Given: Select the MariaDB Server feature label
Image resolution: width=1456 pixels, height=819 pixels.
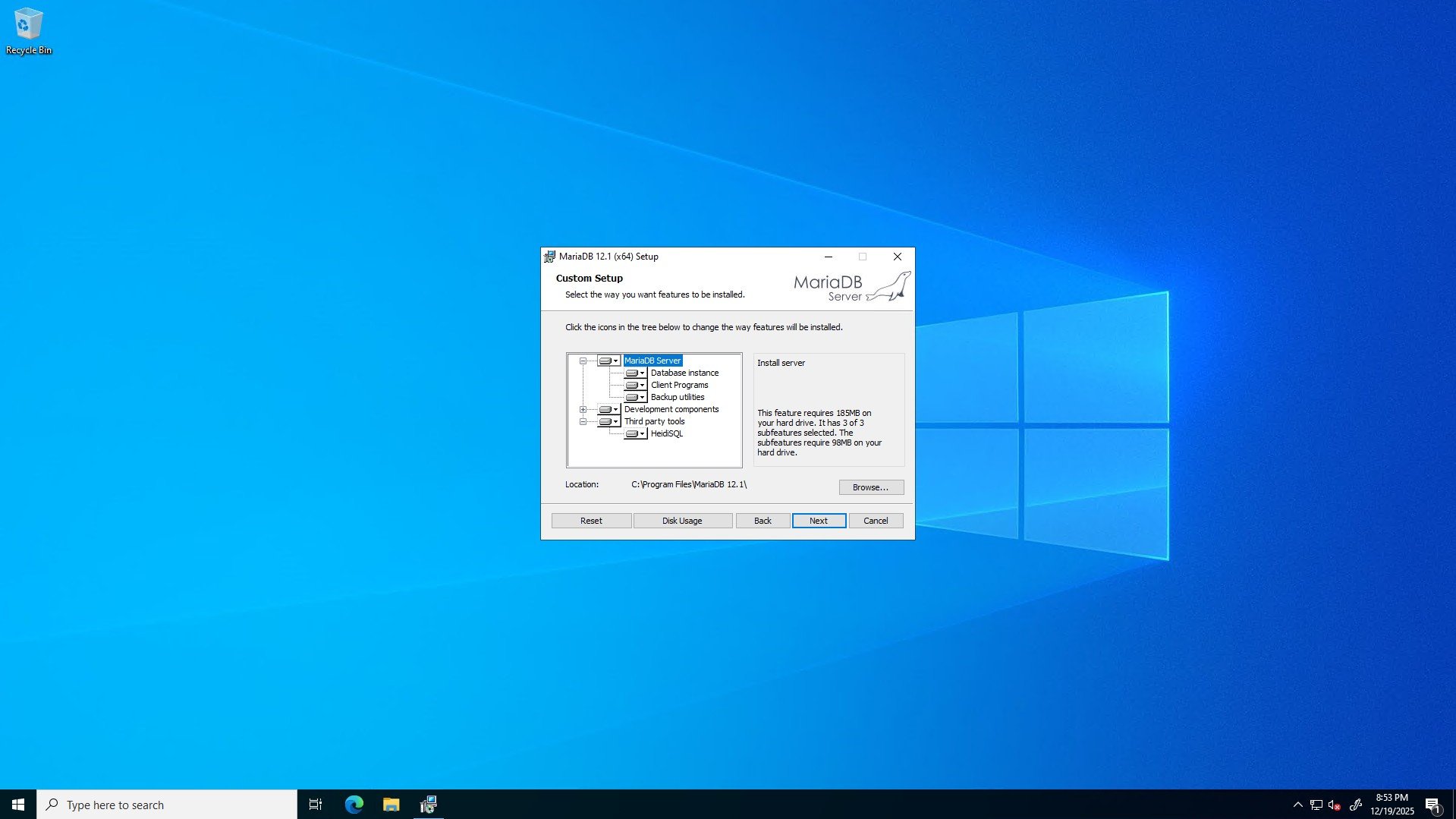Looking at the screenshot, I should [x=653, y=361].
